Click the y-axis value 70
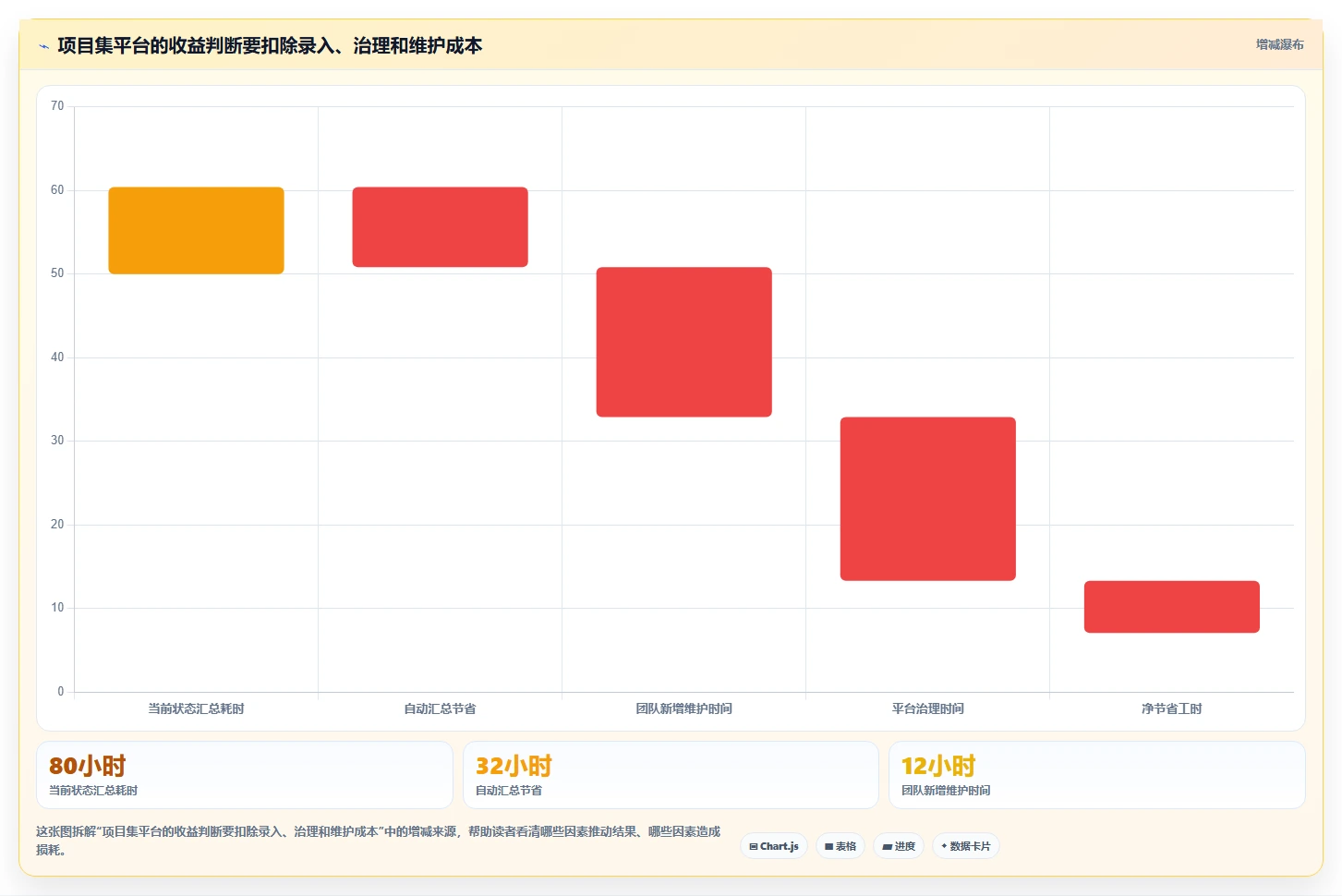Screen dimensions: 1342x896 coord(57,106)
